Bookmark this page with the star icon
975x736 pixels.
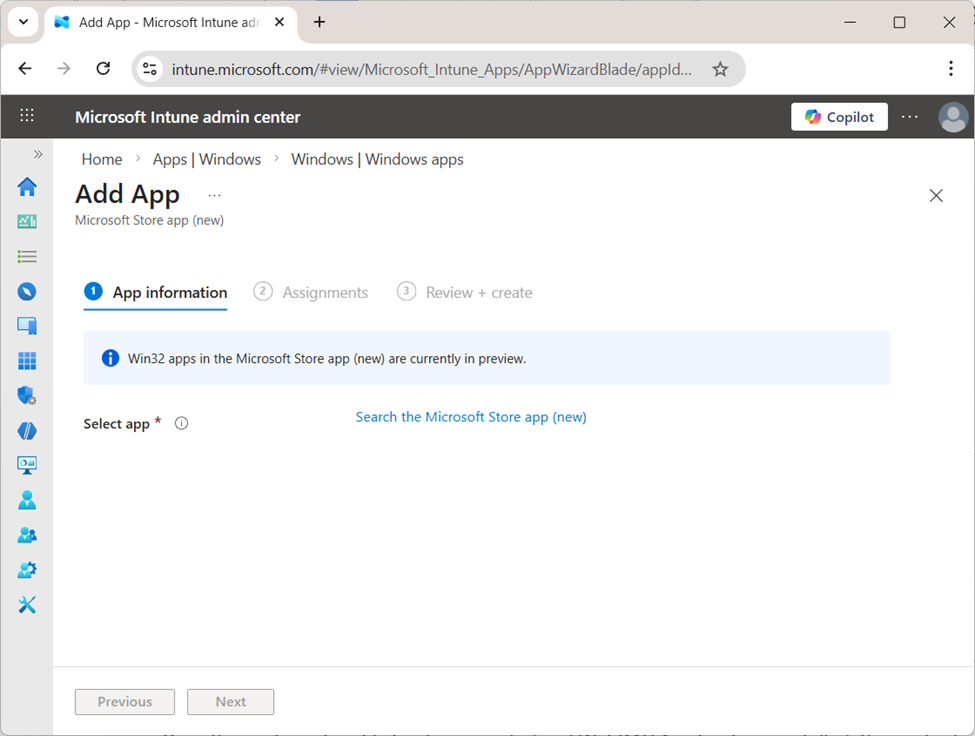(x=720, y=68)
